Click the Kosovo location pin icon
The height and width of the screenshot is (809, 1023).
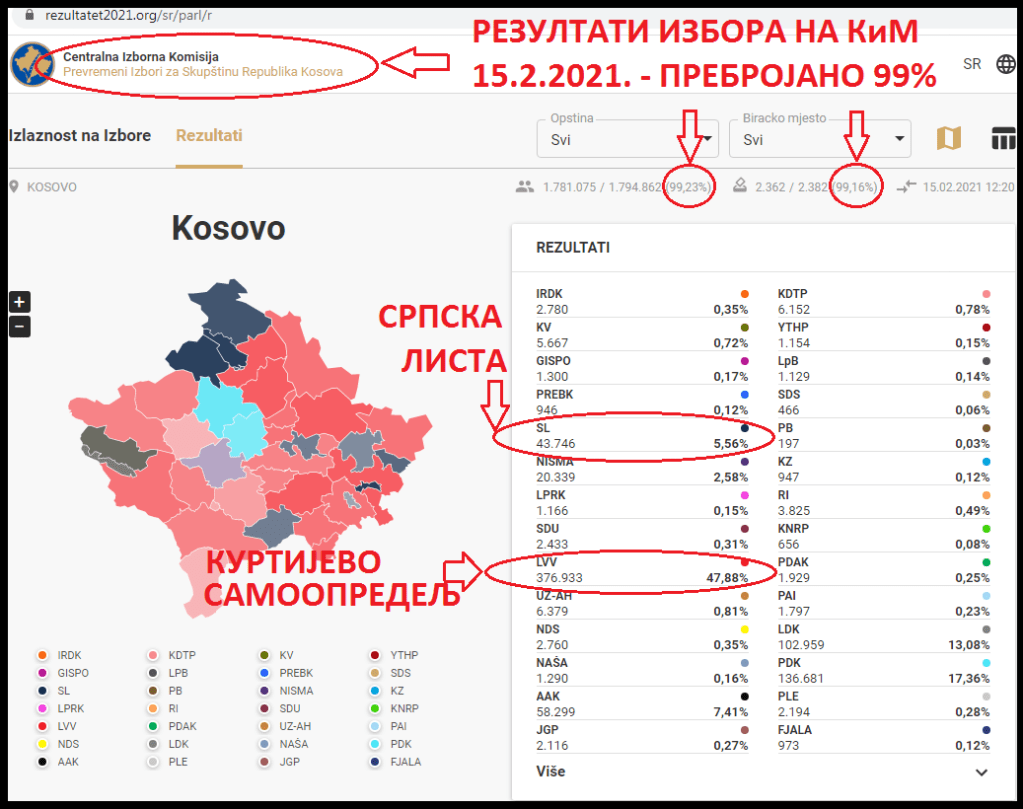[x=14, y=187]
